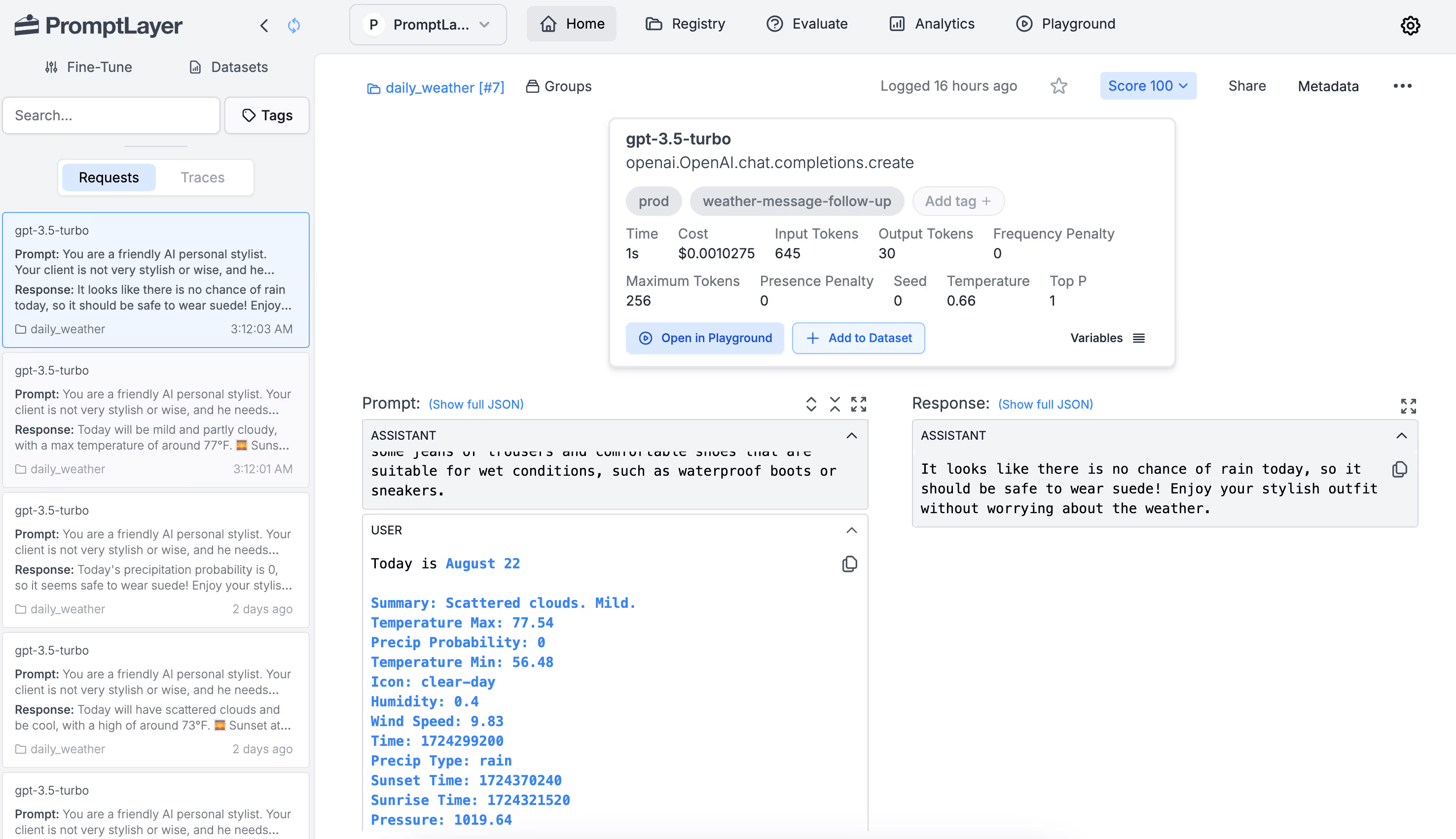Collapse the USER prompt message
This screenshot has width=1456, height=839.
[x=852, y=530]
